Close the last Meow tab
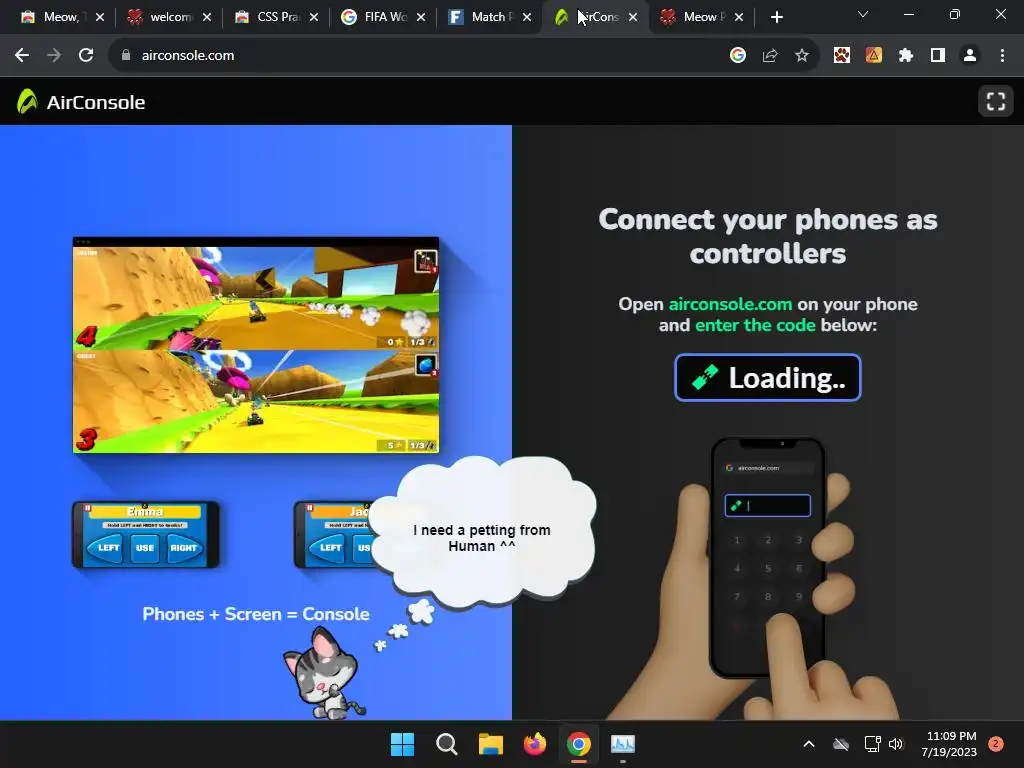 click(x=739, y=18)
